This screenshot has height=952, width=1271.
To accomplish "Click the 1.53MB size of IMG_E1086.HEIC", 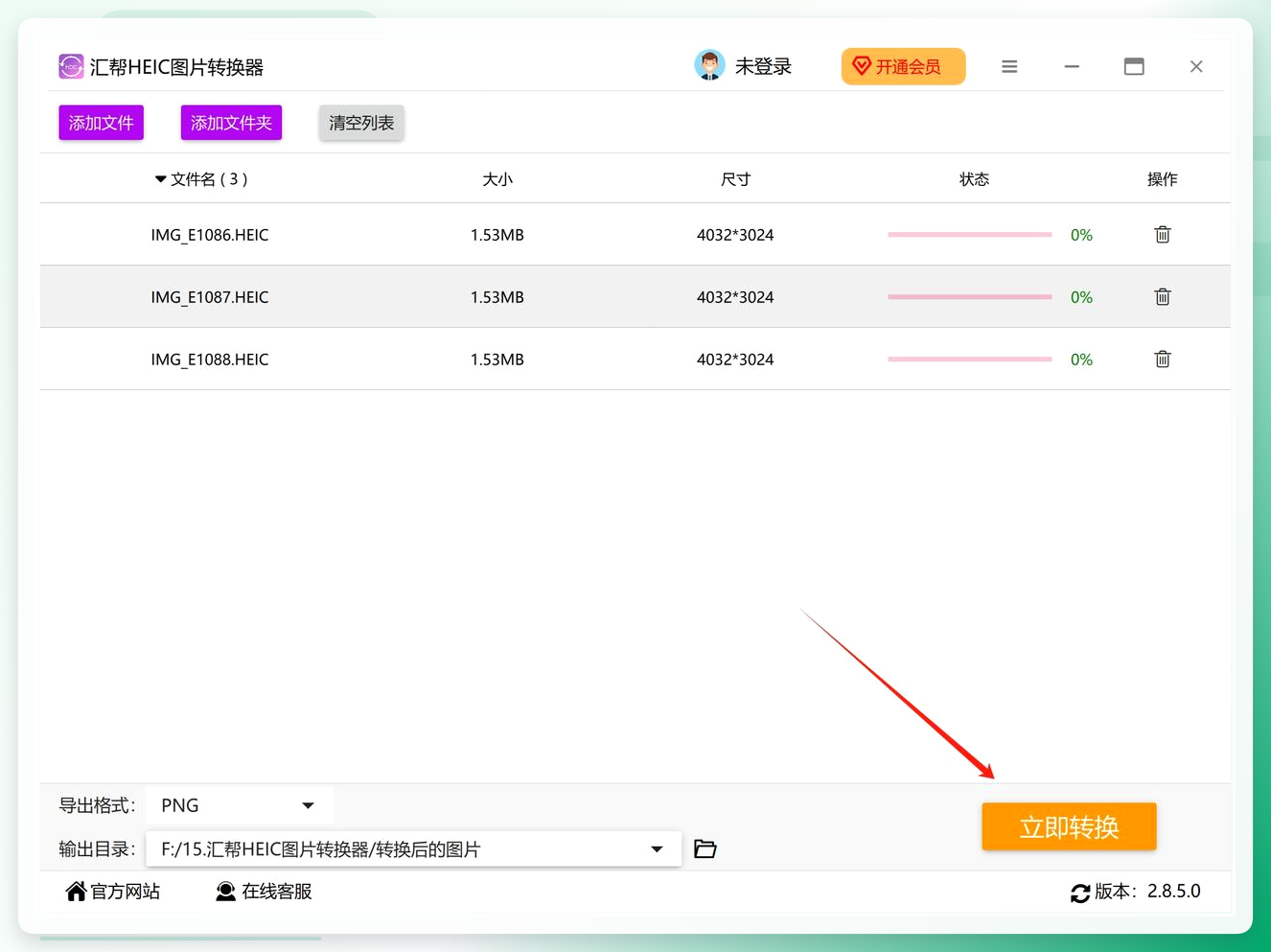I will pos(497,235).
